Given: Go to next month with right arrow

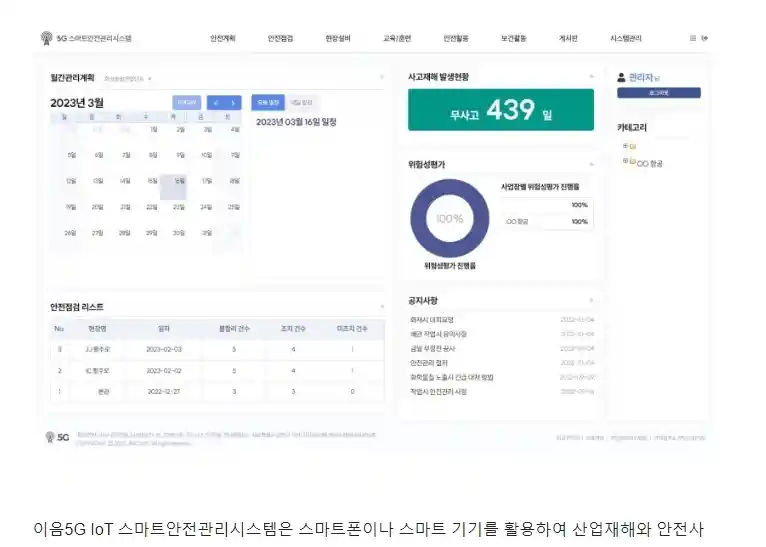Looking at the screenshot, I should point(233,102).
